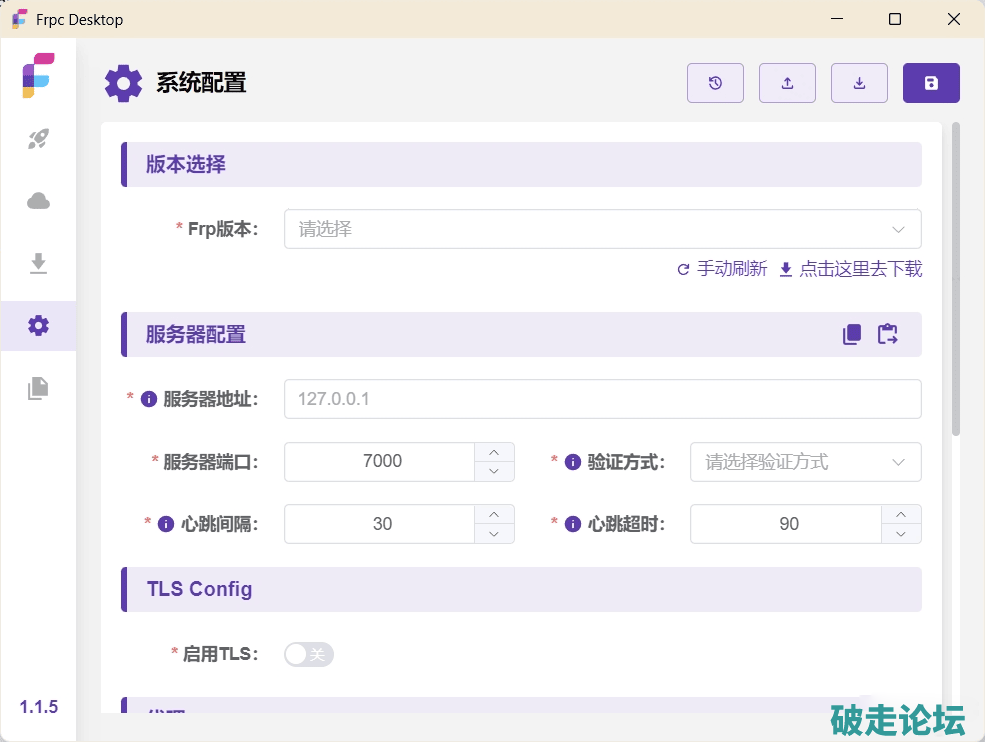This screenshot has width=985, height=742.
Task: Open the download page in sidebar
Action: coord(38,263)
